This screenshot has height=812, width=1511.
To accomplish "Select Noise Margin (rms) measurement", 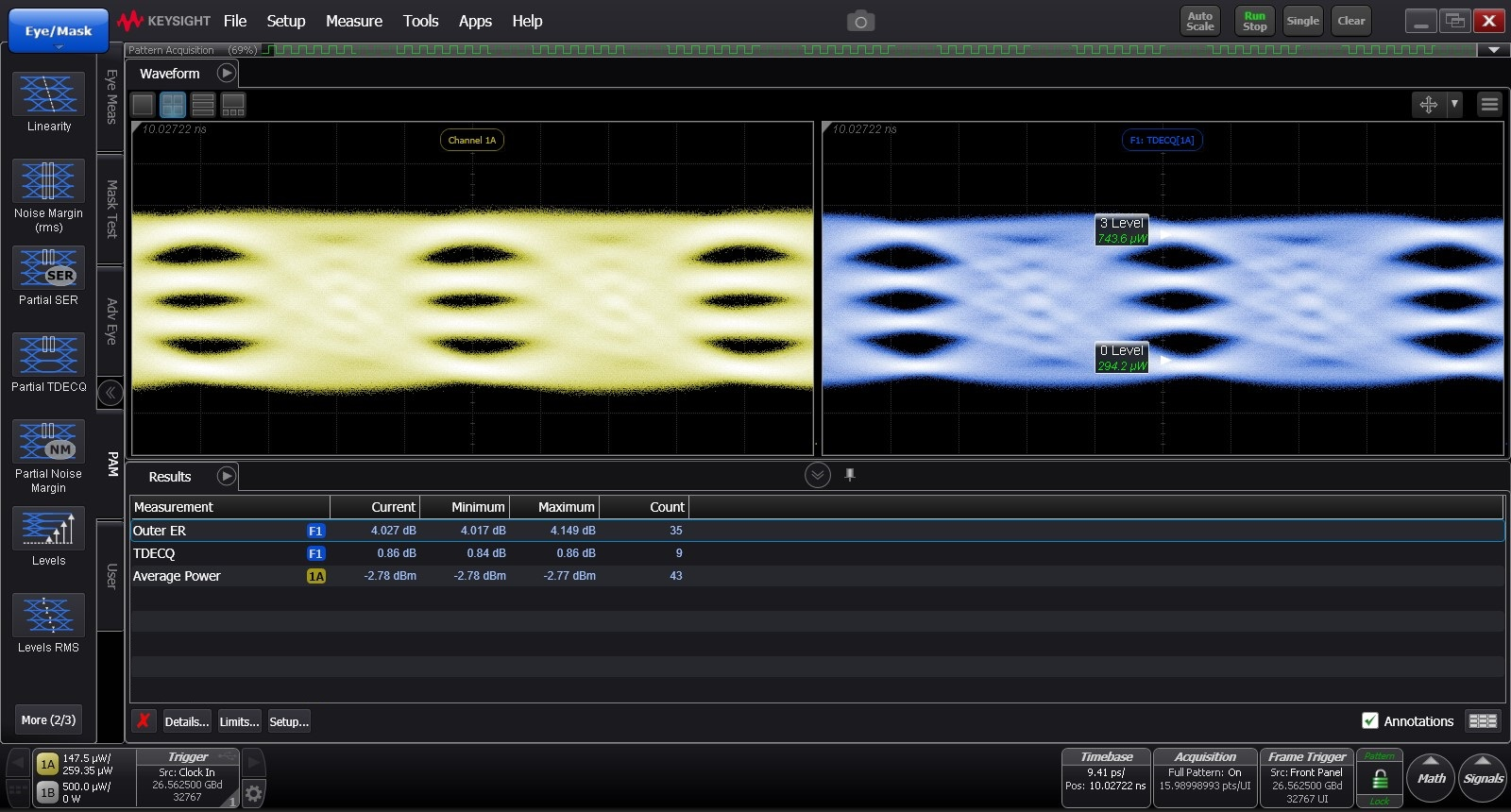I will coord(48,195).
